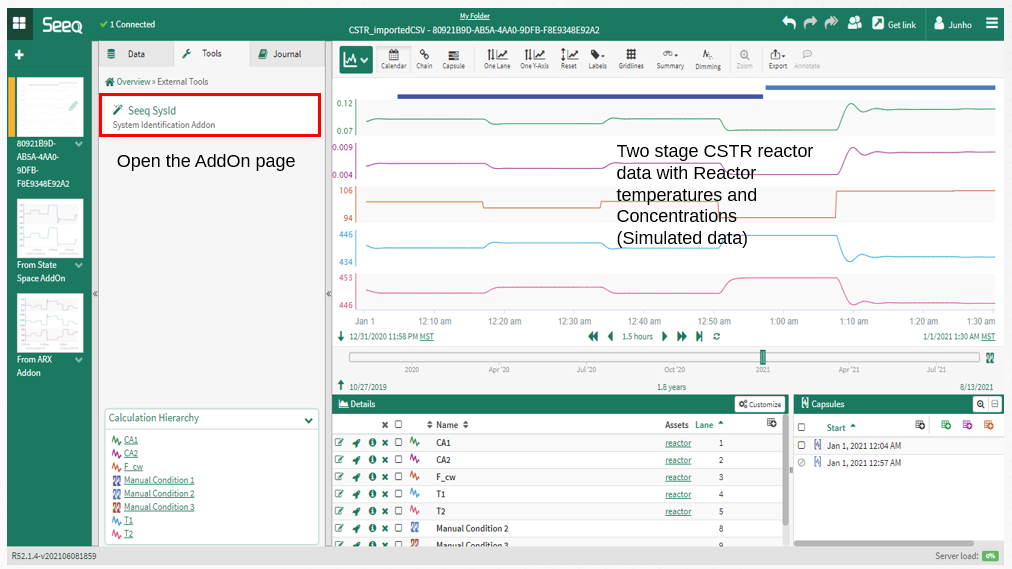Click the Dimming toolbar icon
Viewport: 1012px width, 569px height.
point(708,59)
